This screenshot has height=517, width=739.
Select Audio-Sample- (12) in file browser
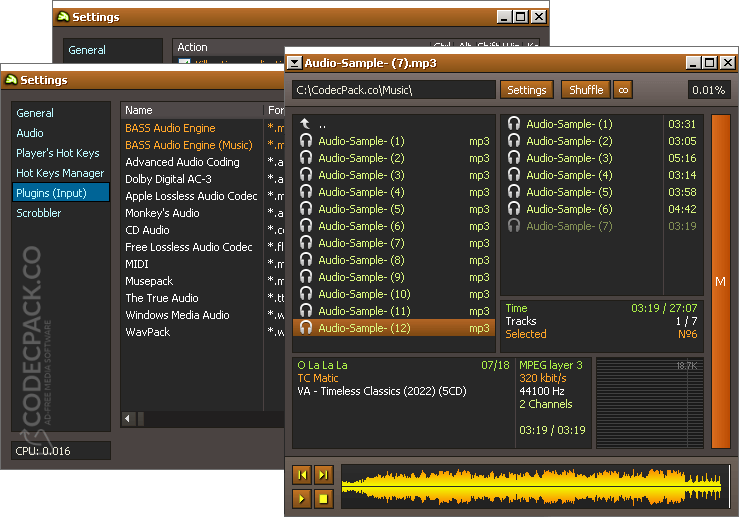point(364,328)
